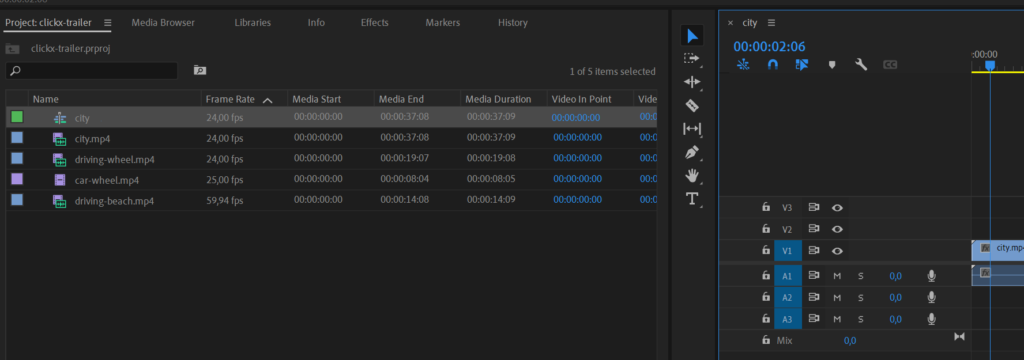Screen dimensions: 1024x360
Task: Open Timeline display settings wrench
Action: [x=861, y=65]
